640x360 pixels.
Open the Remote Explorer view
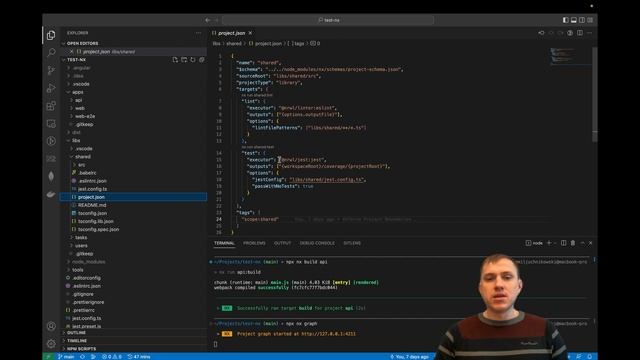click(51, 123)
